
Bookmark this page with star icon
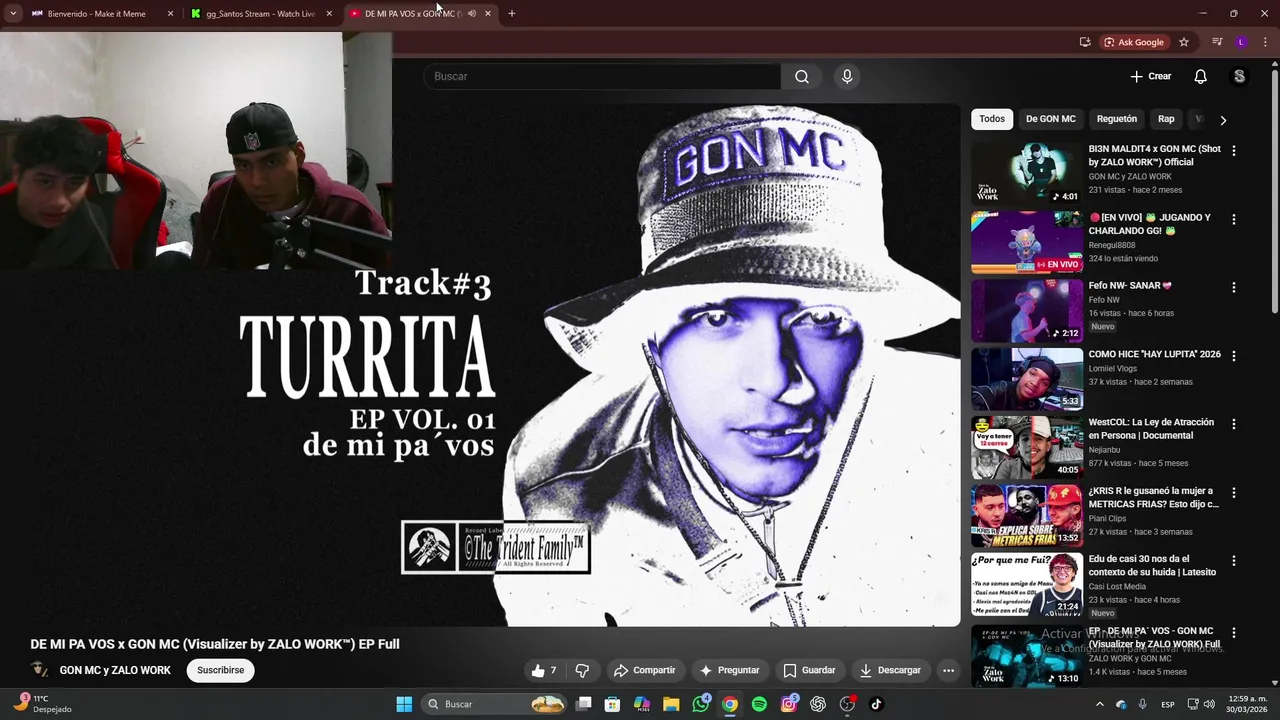(x=1184, y=42)
